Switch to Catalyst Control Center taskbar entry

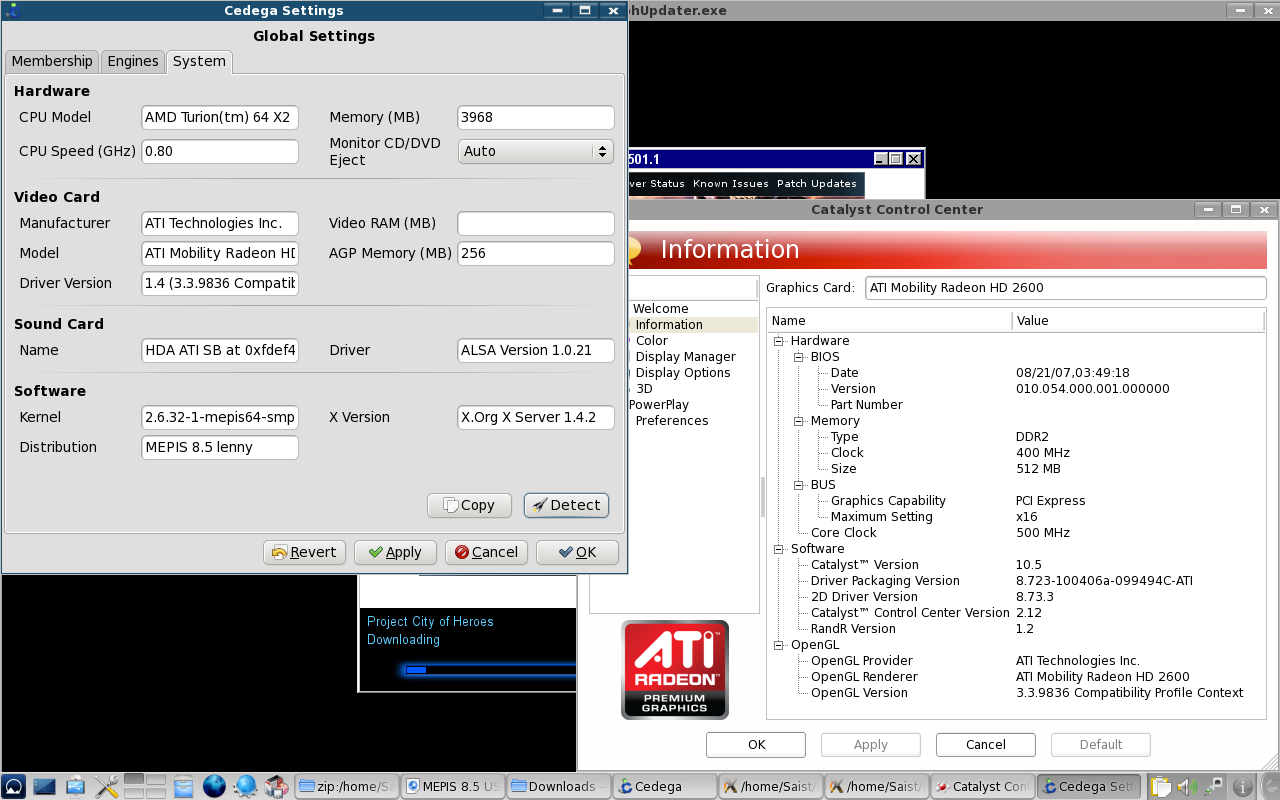point(982,786)
